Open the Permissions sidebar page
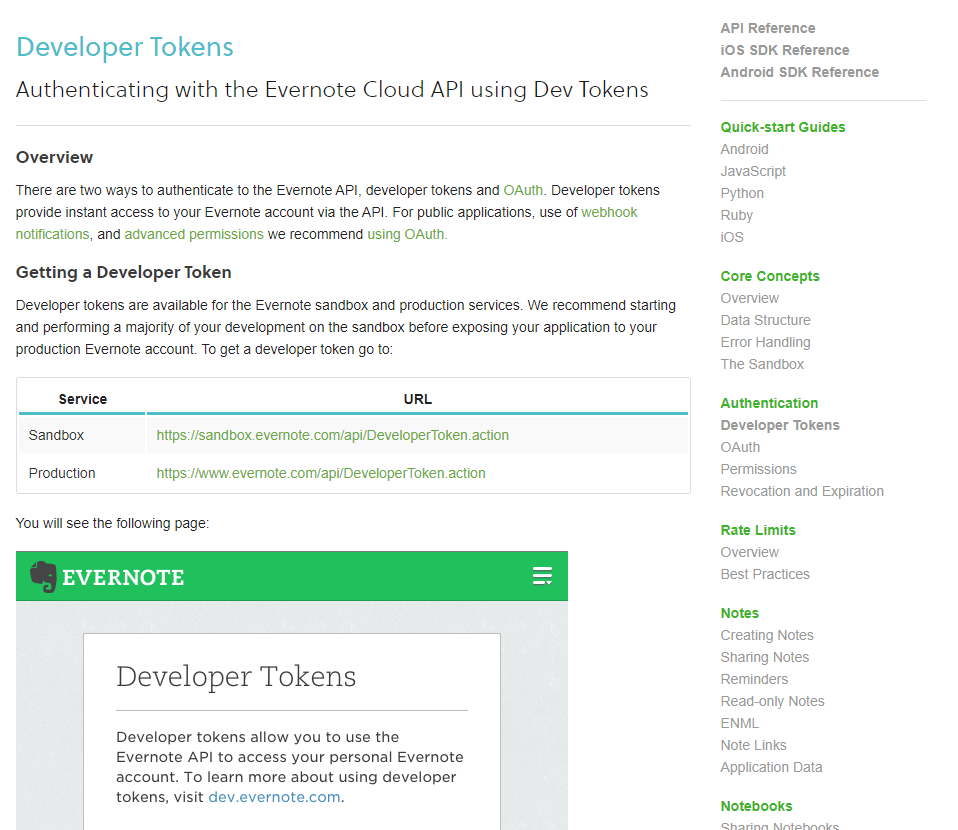Screen dimensions: 958x830 pyautogui.click(x=758, y=469)
